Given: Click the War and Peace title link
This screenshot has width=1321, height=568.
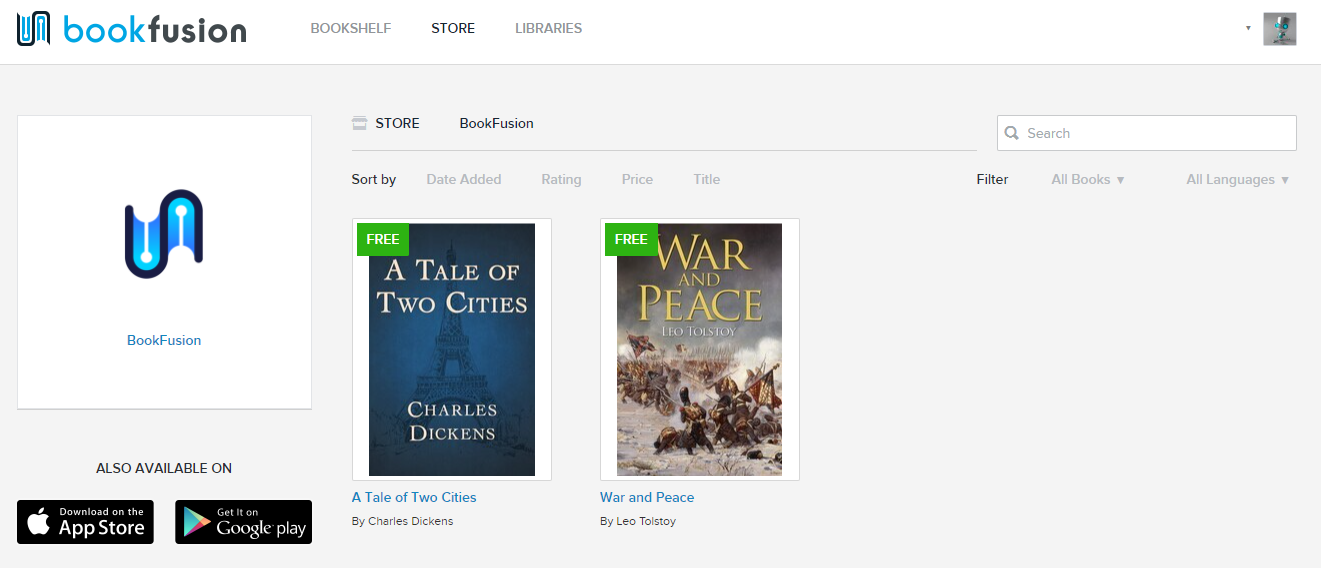Looking at the screenshot, I should click(647, 497).
